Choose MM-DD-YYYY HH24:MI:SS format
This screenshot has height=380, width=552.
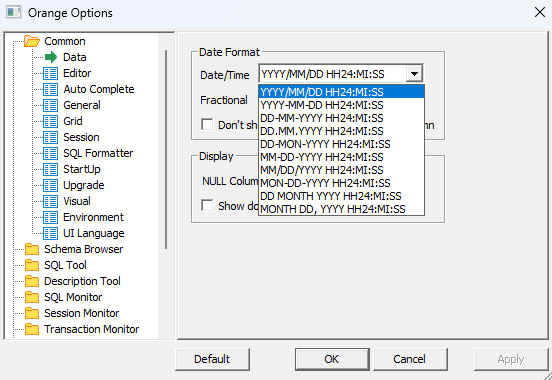tap(341, 157)
